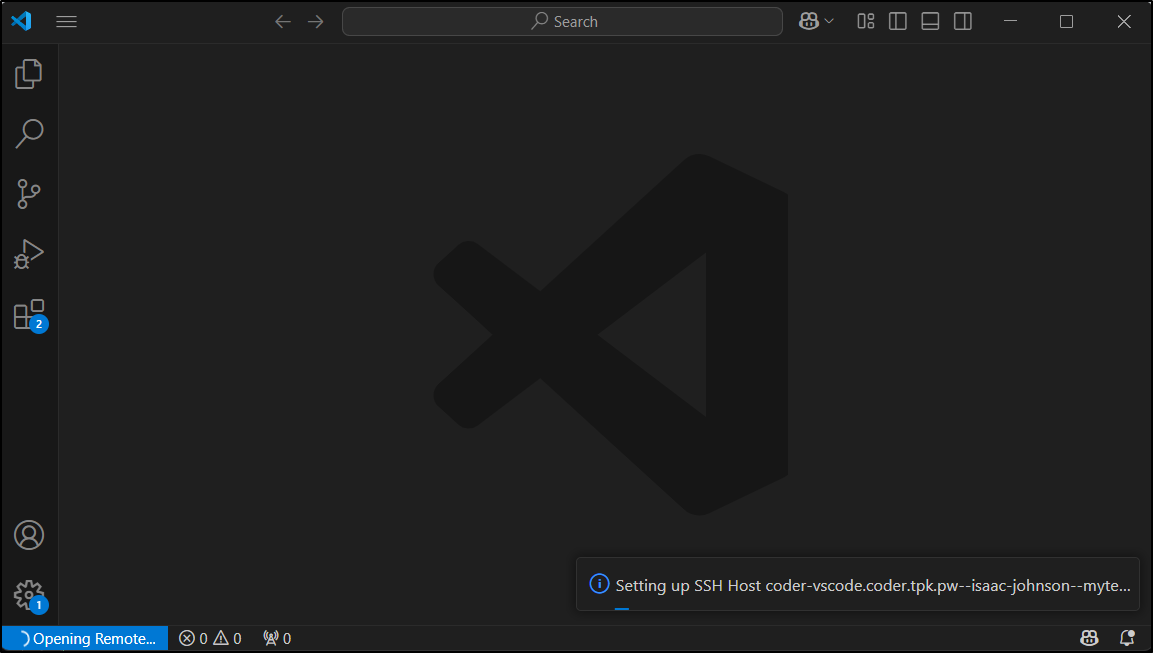Viewport: 1153px width, 653px height.
Task: Minimize the VS Code window
Action: point(1010,21)
